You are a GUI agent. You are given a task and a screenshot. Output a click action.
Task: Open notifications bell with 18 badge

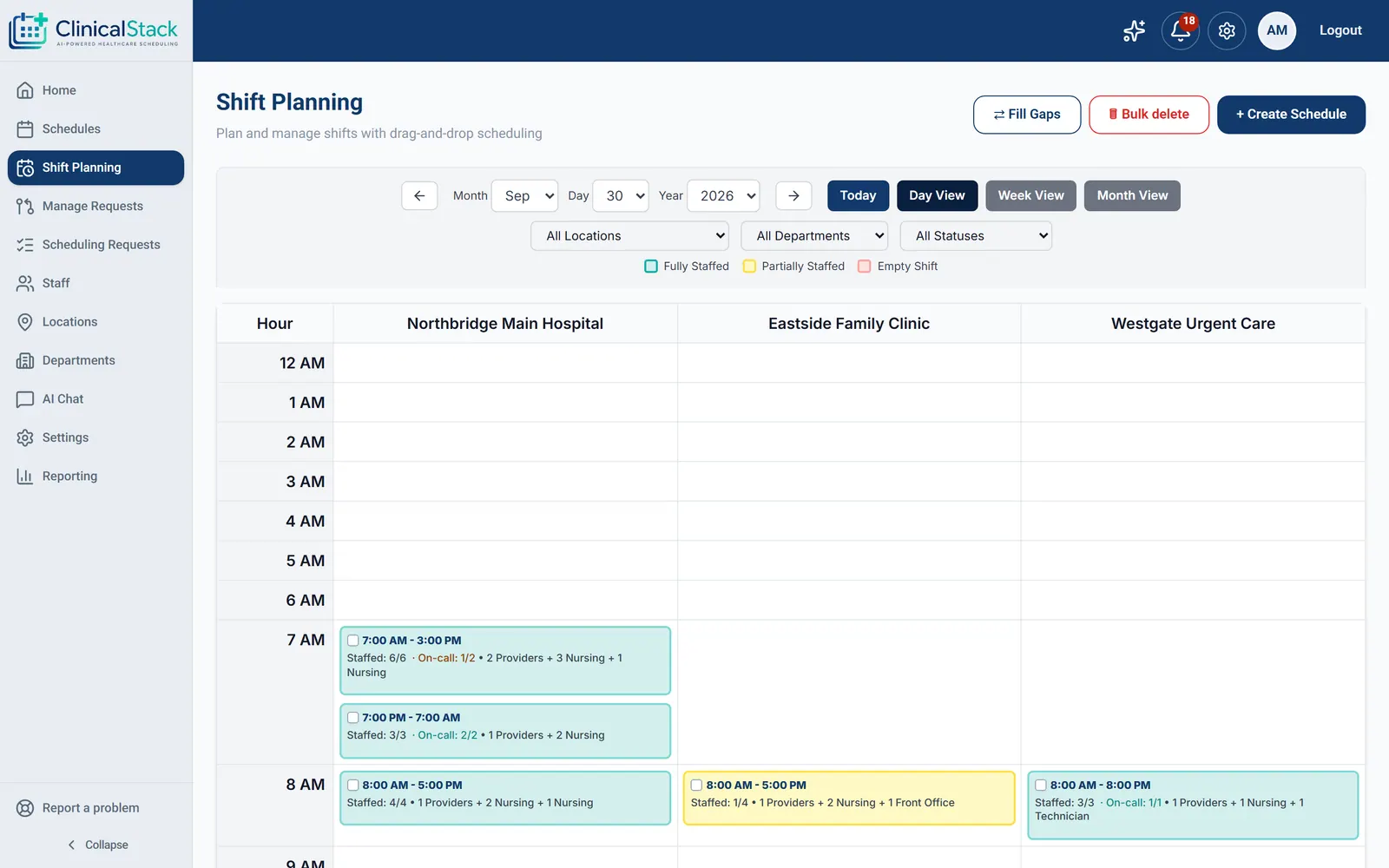[x=1180, y=30]
